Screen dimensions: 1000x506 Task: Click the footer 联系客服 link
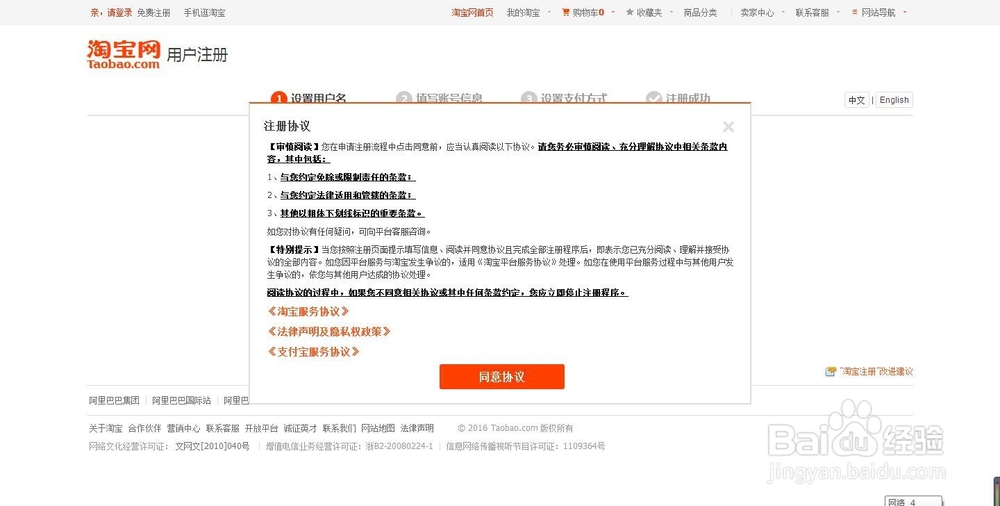(x=223, y=428)
